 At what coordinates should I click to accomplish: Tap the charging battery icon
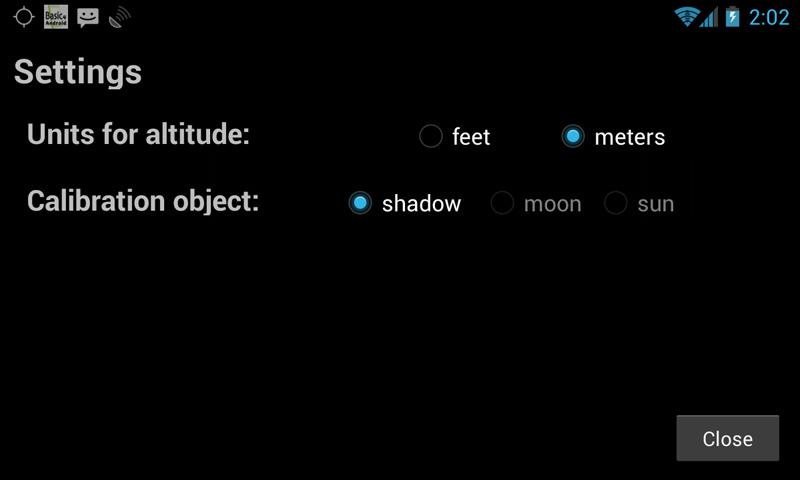[732, 17]
